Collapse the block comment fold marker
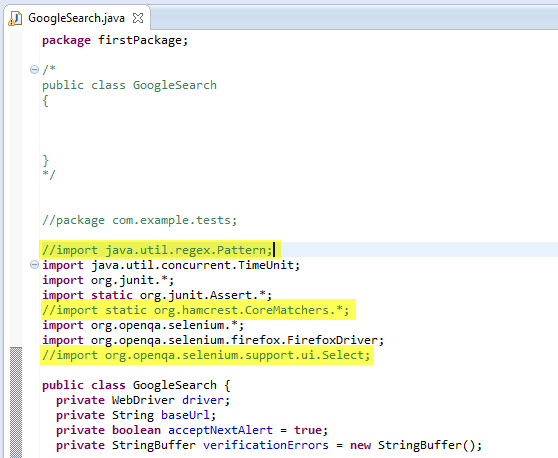Viewport: 558px width, 458px height. click(34, 69)
